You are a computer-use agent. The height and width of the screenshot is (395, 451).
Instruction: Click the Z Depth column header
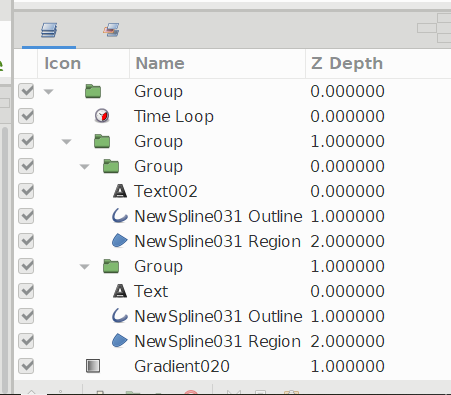click(347, 63)
